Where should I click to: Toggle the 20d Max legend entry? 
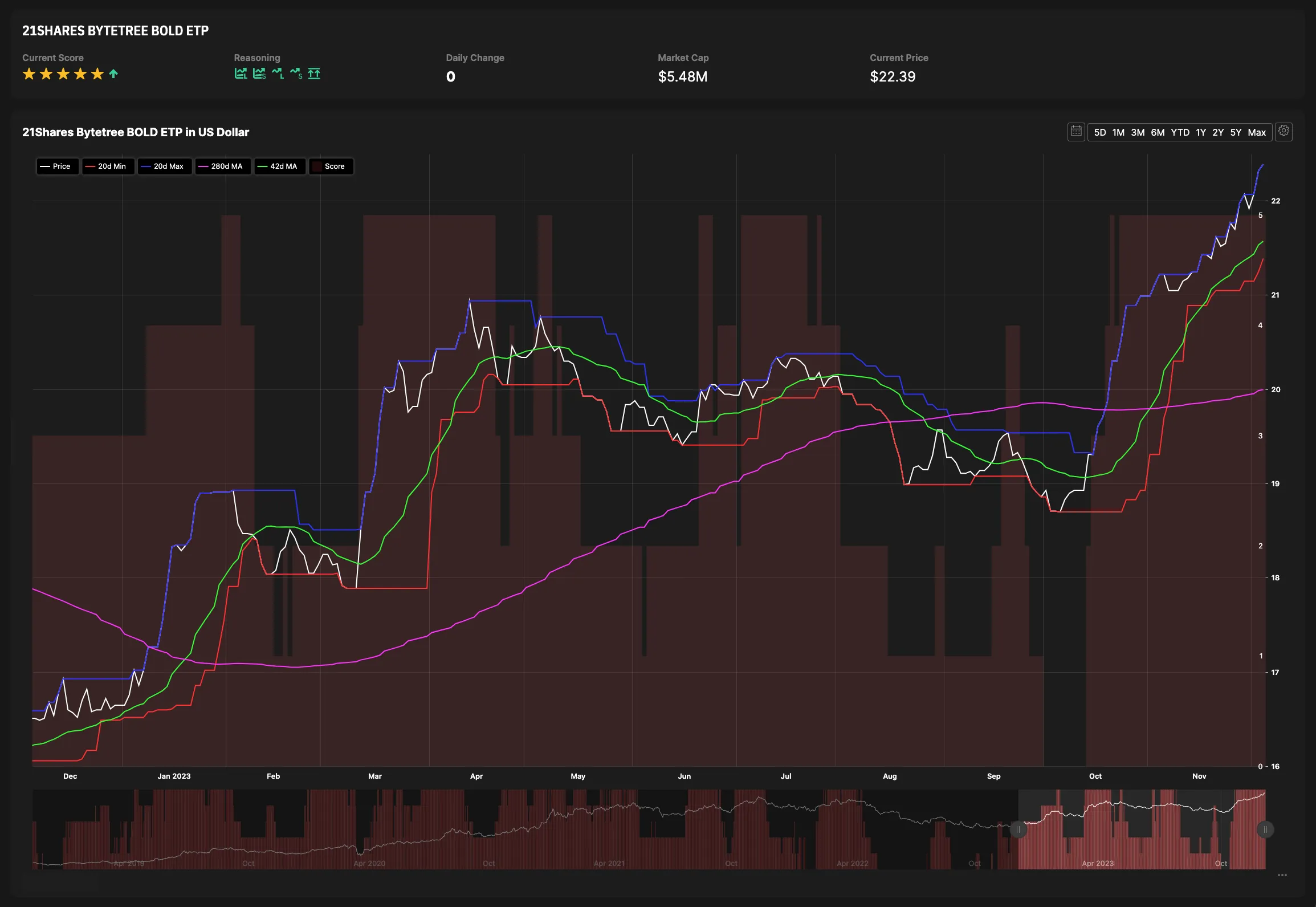165,166
